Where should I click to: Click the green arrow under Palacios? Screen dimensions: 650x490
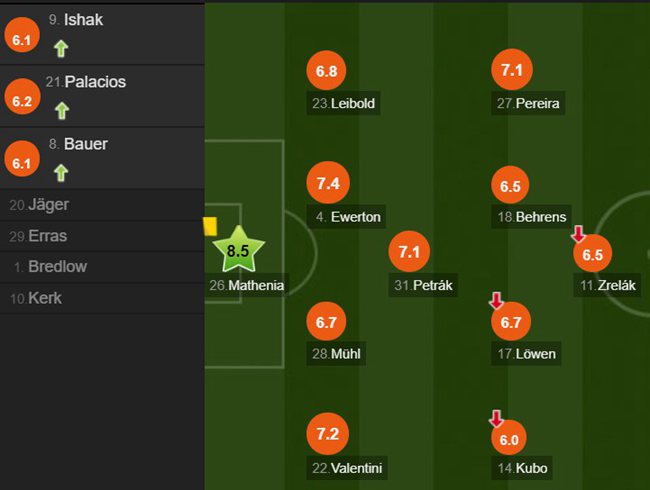(x=62, y=111)
